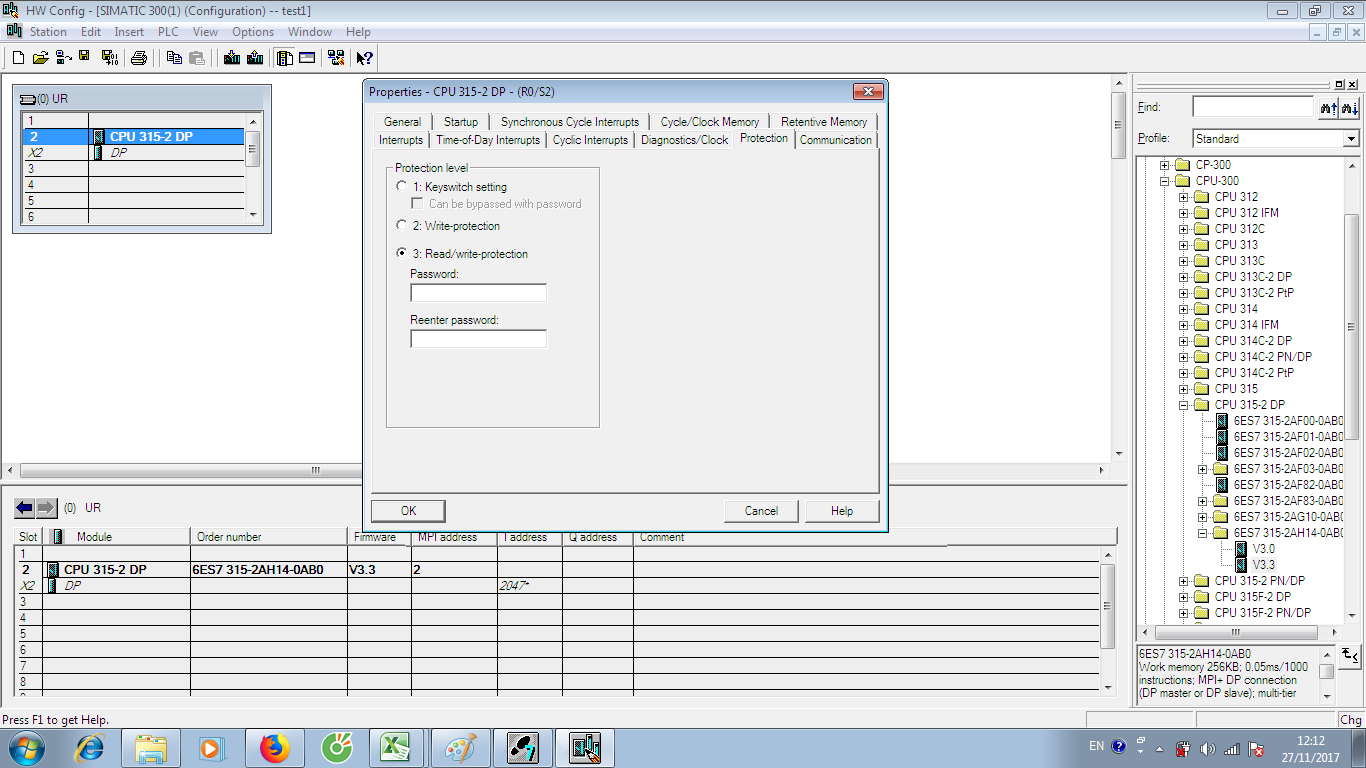Click the Paste toolbar icon
The height and width of the screenshot is (768, 1366).
(x=197, y=58)
